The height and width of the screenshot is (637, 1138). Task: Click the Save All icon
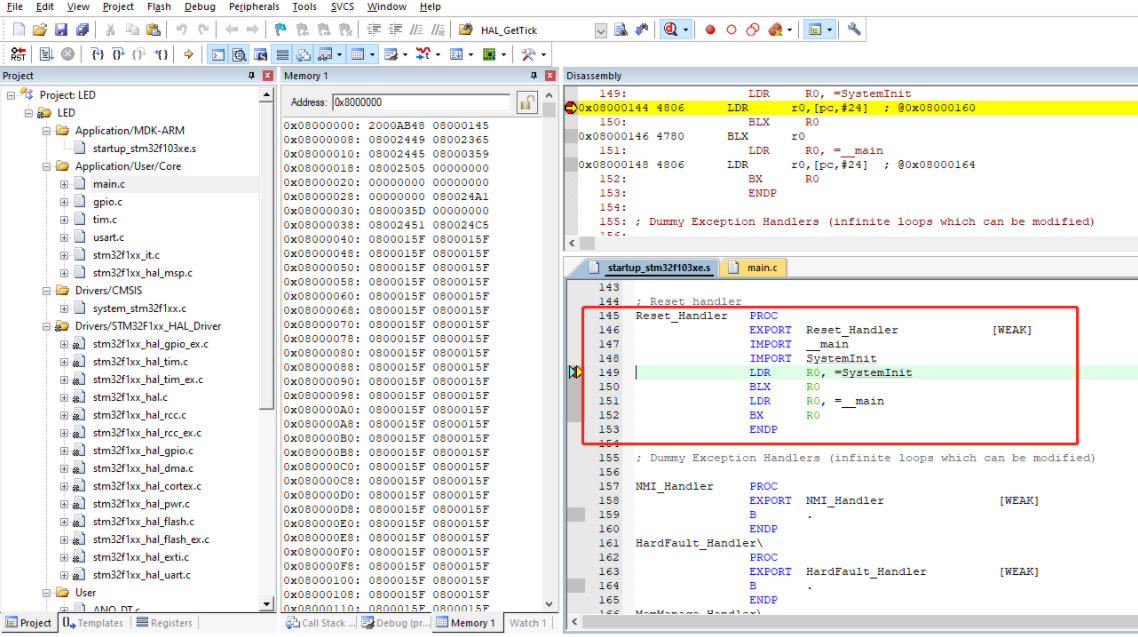pos(82,30)
